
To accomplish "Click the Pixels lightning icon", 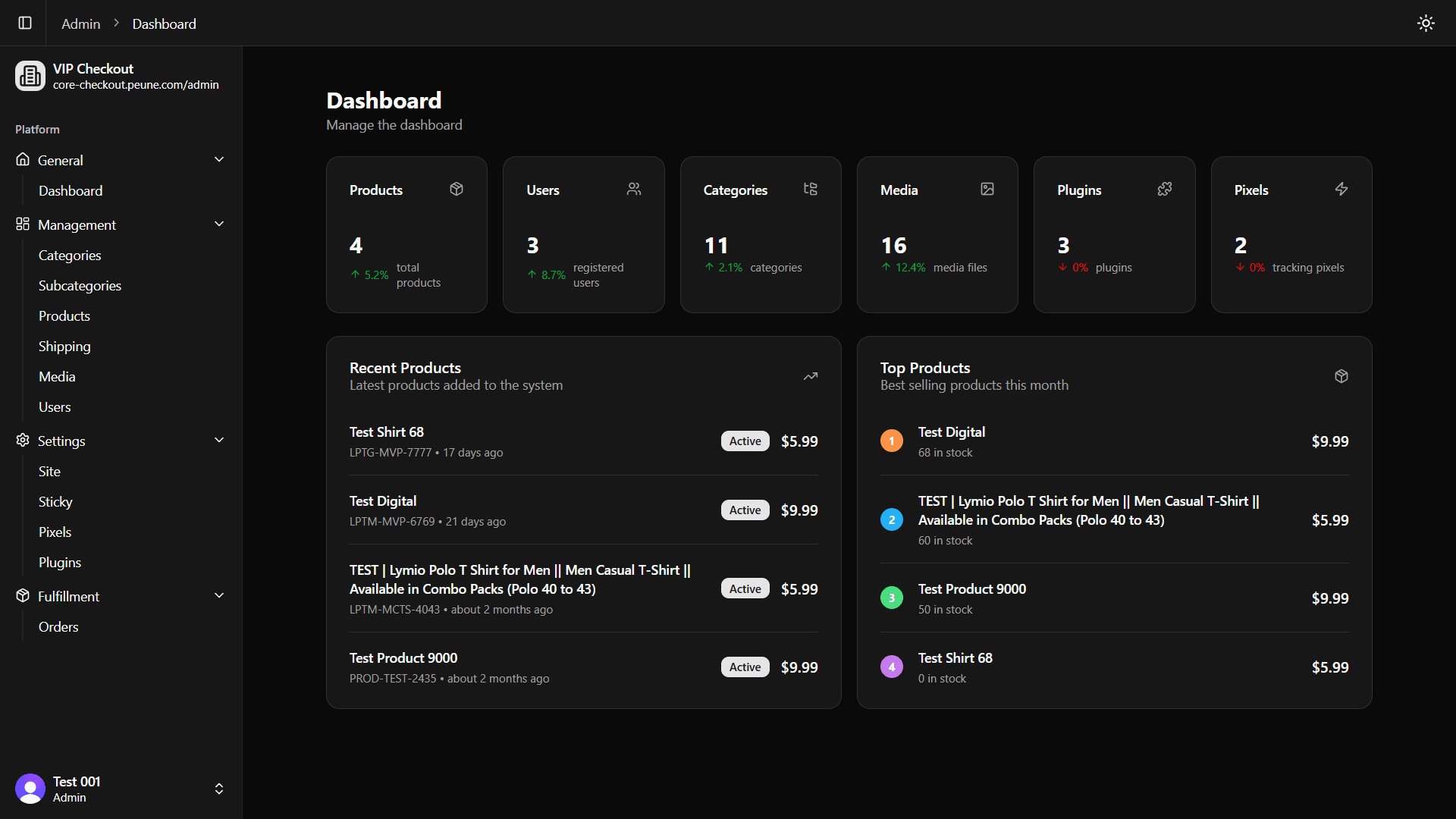I will click(x=1341, y=189).
